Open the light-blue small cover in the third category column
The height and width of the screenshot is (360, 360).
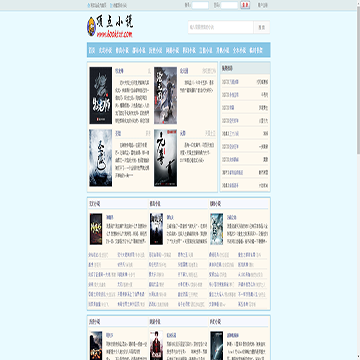click(x=217, y=229)
